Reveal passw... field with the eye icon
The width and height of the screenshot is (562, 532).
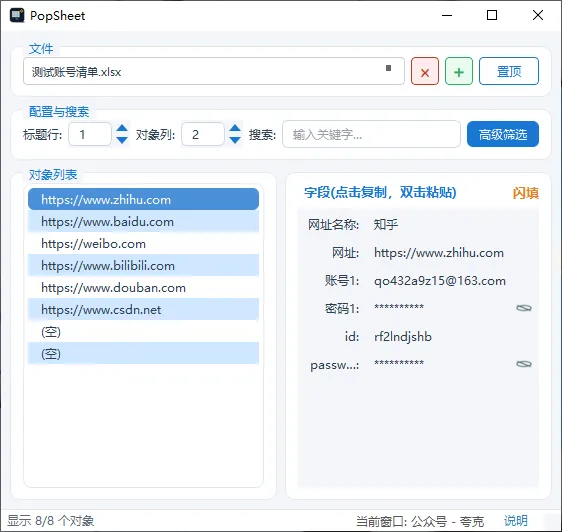[524, 364]
